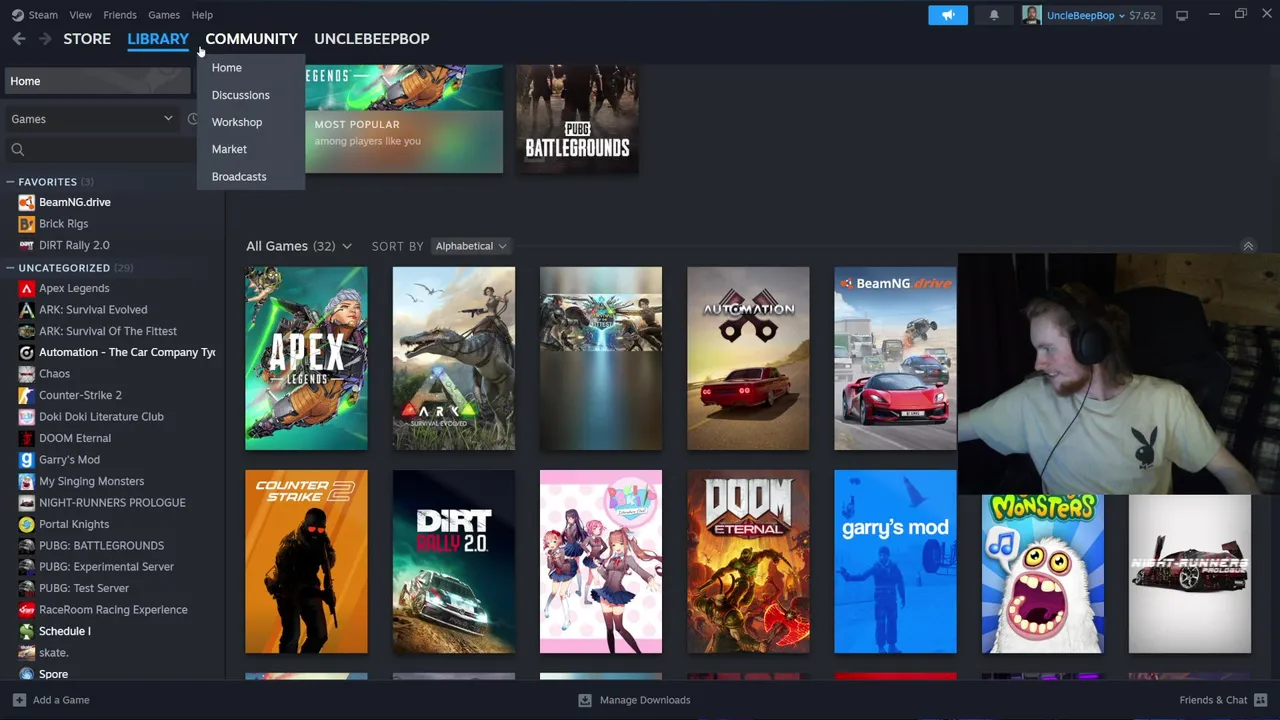Open the PUBG Battlegrounds shelf cover

click(x=578, y=119)
